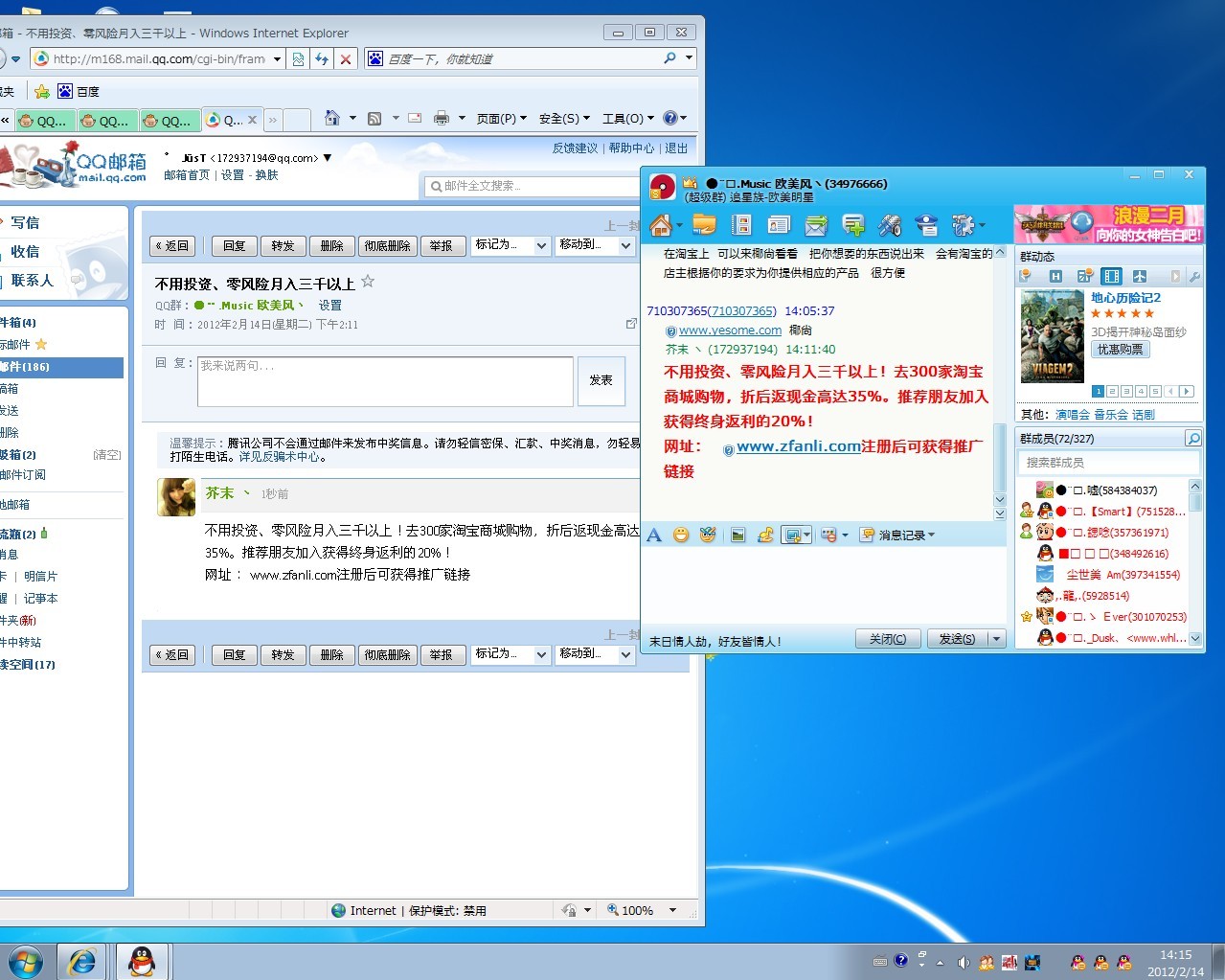Open the 明信片 sidebar item
1225x980 pixels.
41,576
